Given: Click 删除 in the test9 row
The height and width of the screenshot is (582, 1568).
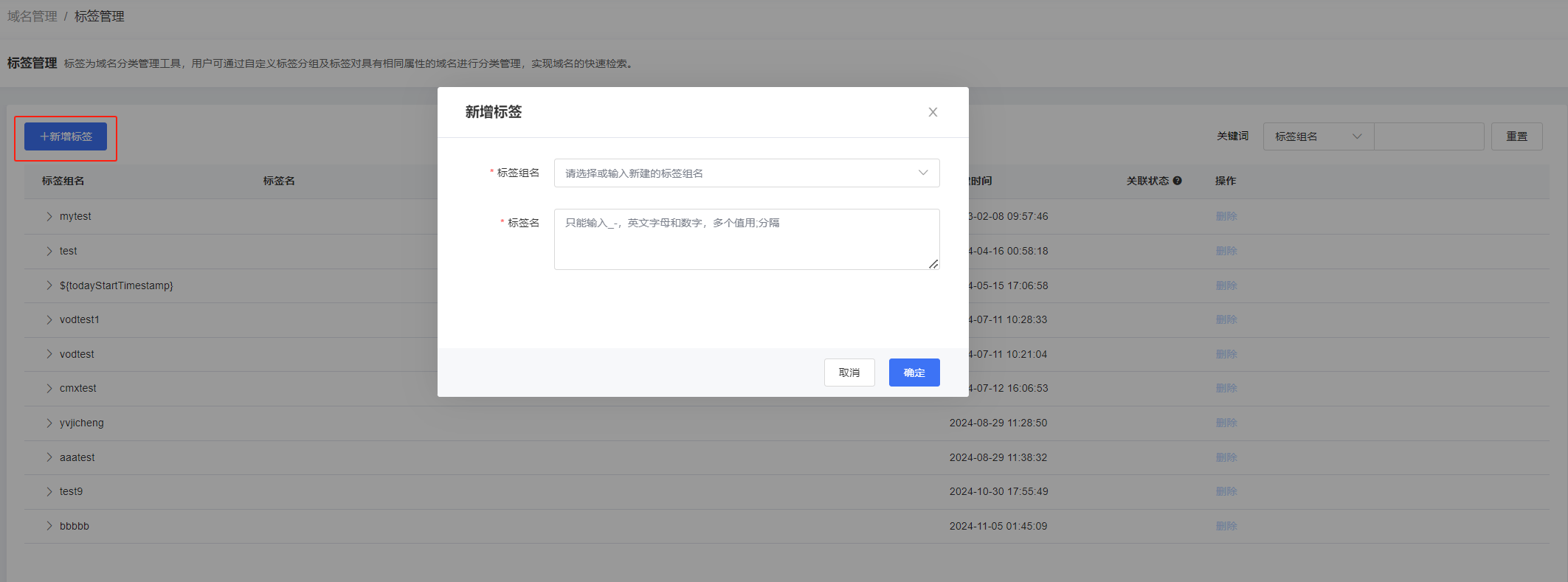Looking at the screenshot, I should pos(1226,491).
